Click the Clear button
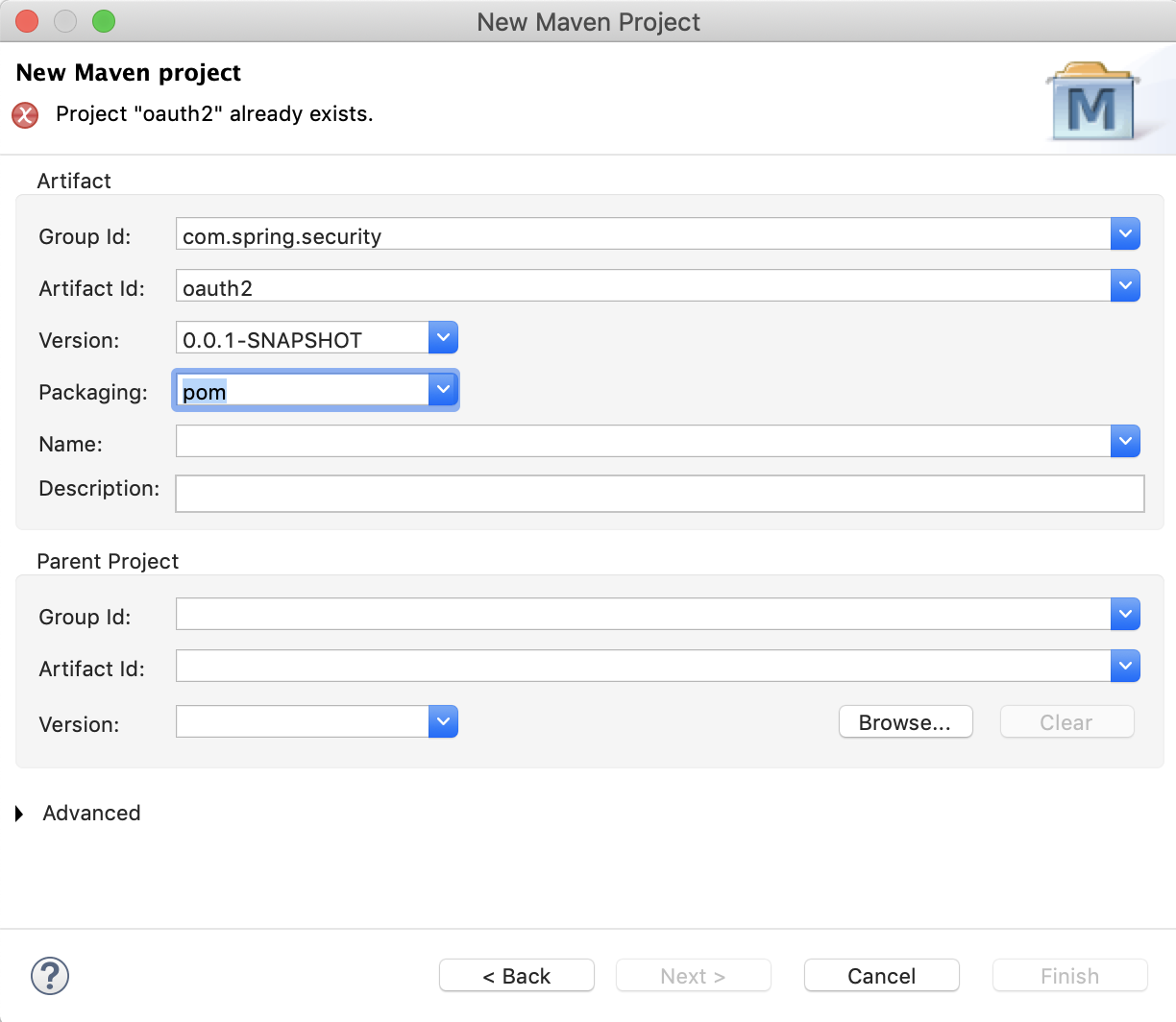This screenshot has width=1176, height=1022. click(1066, 721)
